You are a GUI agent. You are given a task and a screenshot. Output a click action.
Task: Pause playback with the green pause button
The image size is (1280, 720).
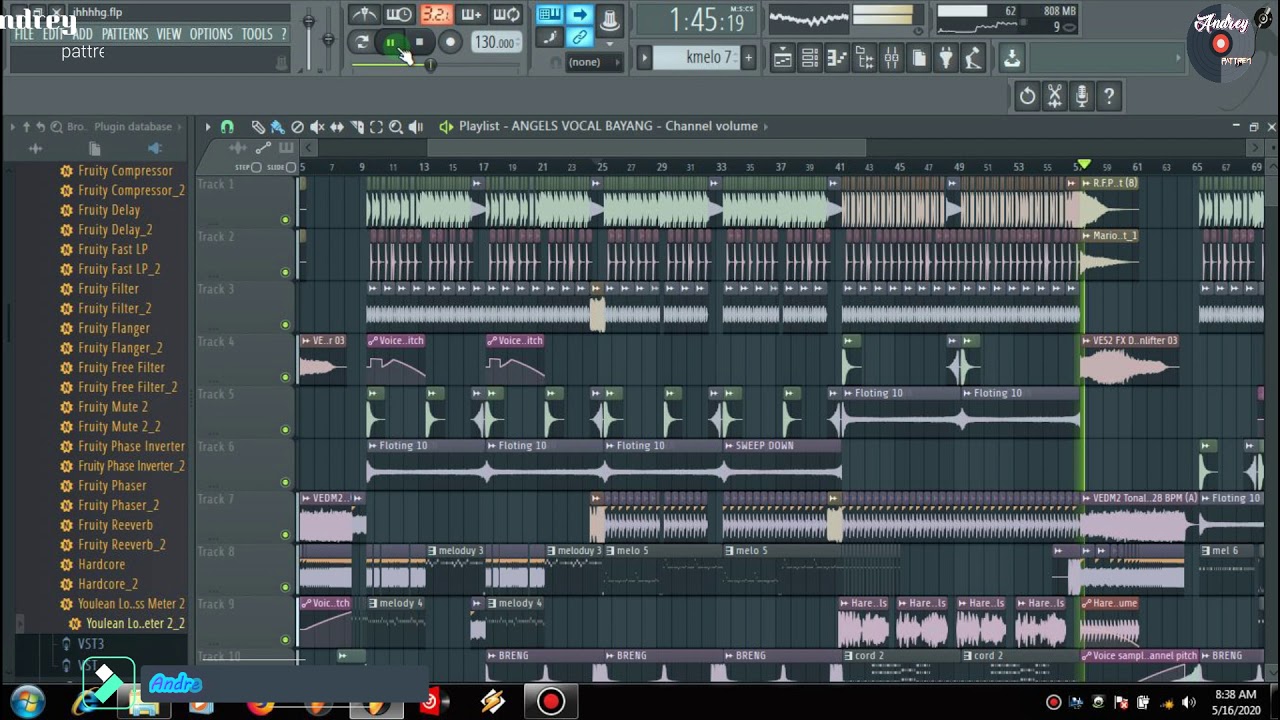[391, 43]
